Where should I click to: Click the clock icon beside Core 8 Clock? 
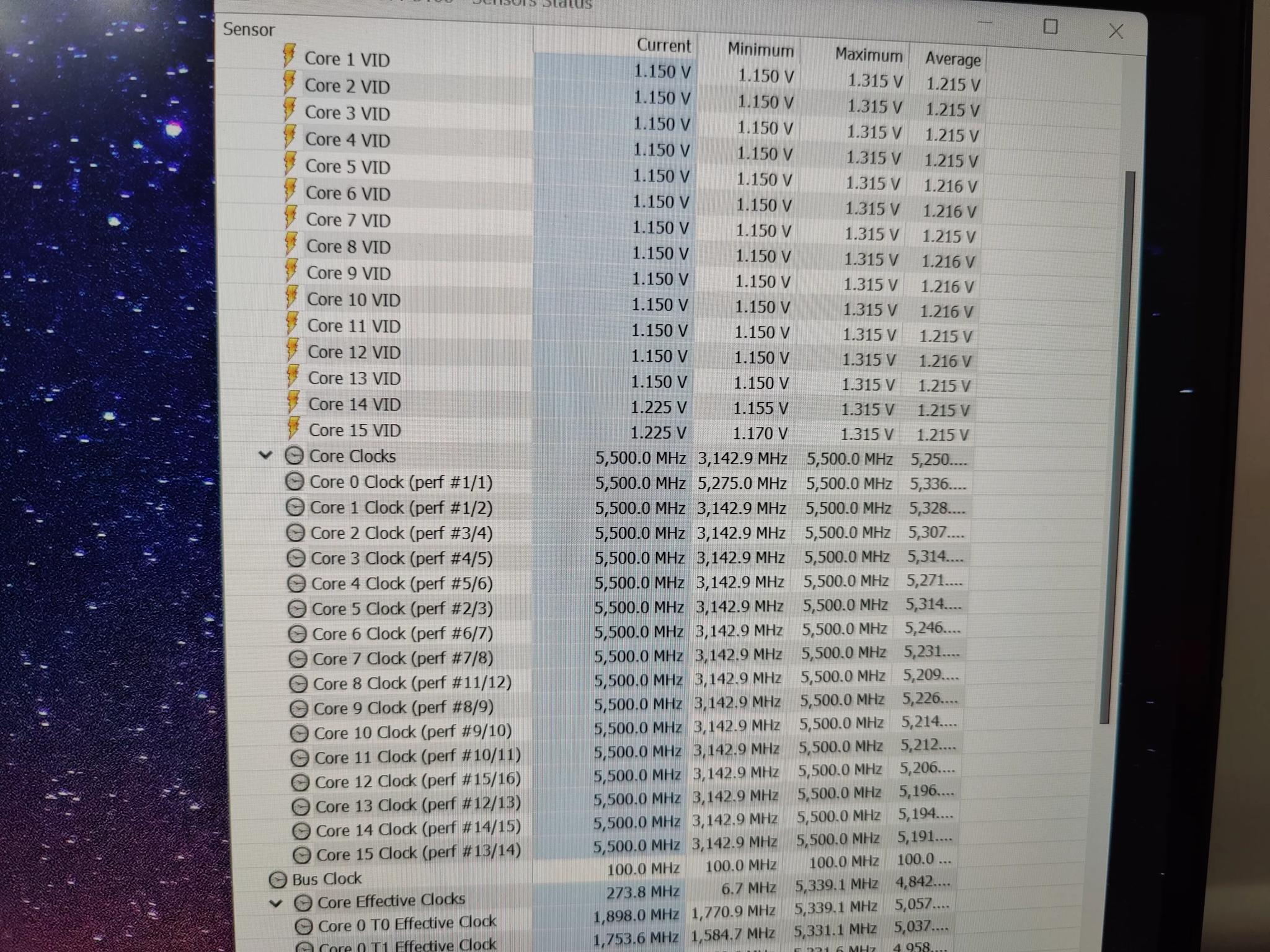click(x=298, y=683)
